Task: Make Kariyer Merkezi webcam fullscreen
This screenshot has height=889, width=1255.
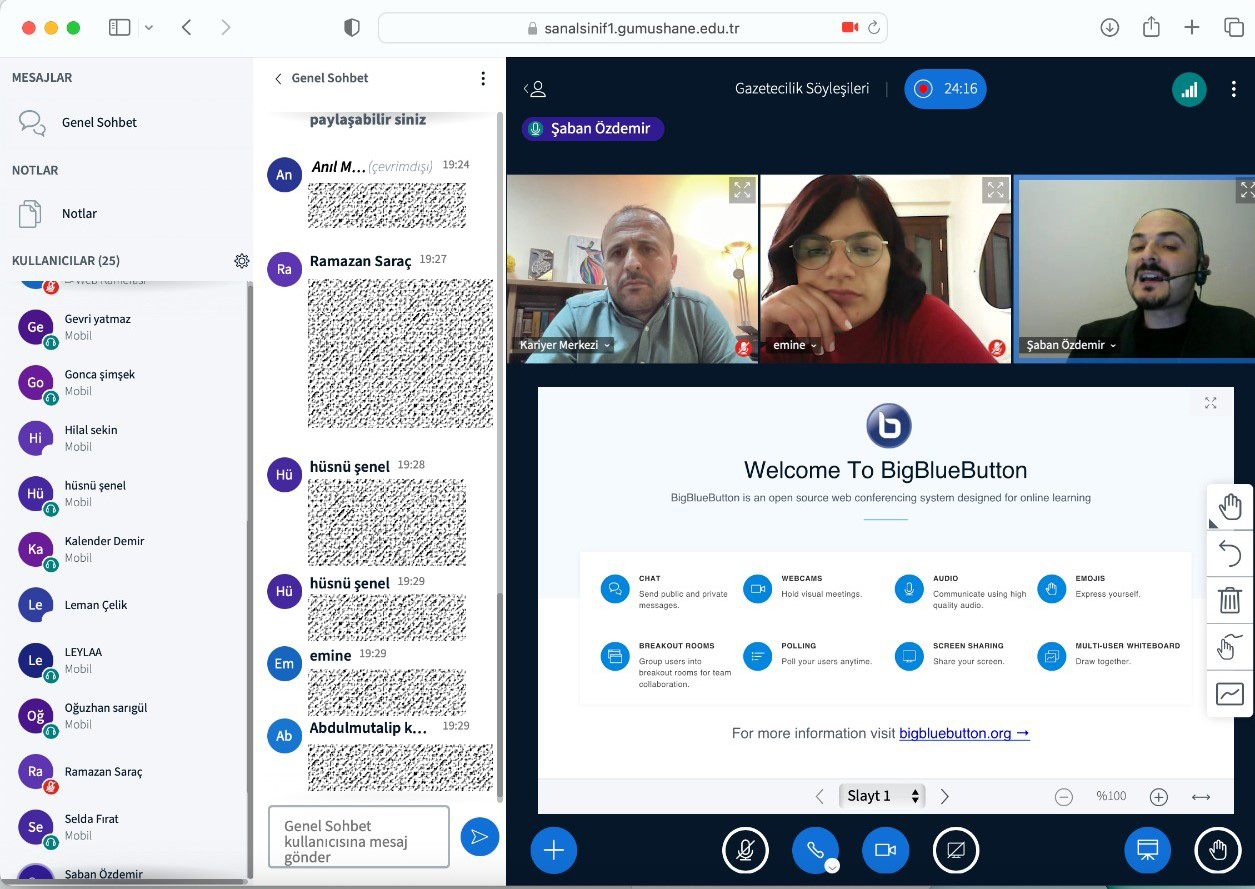Action: click(x=742, y=190)
